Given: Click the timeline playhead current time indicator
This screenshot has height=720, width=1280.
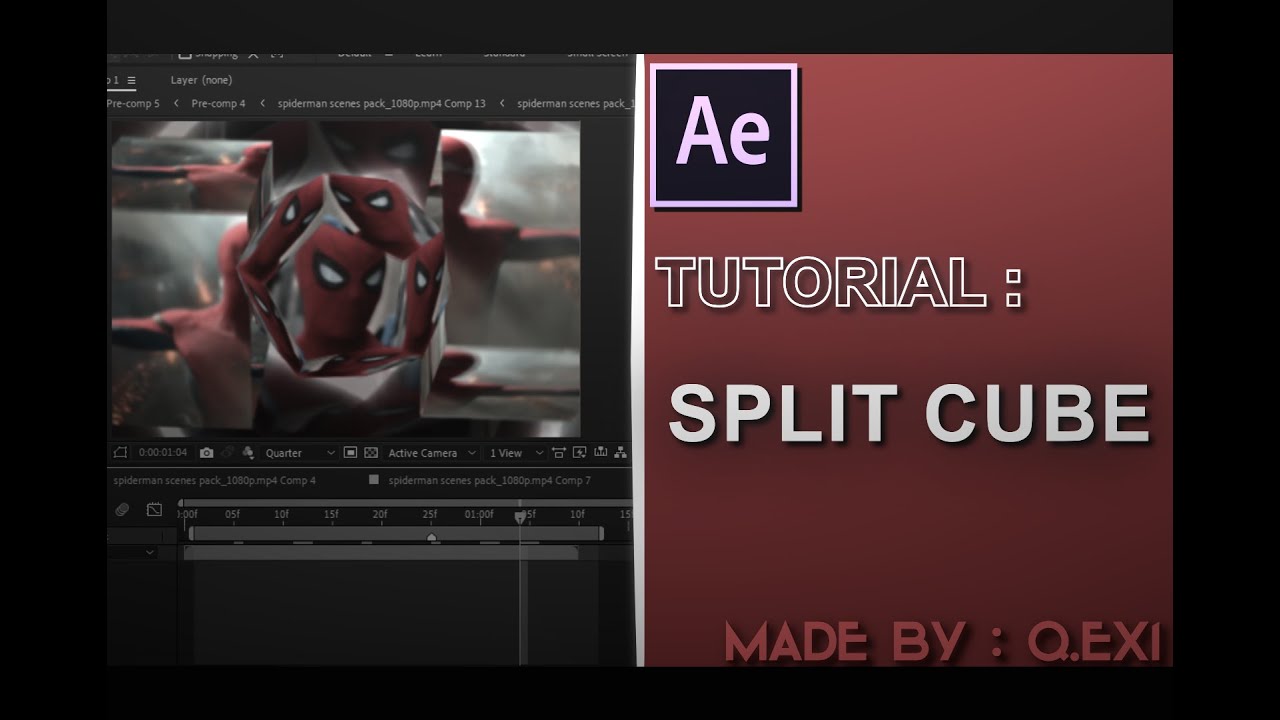Looking at the screenshot, I should [x=520, y=518].
